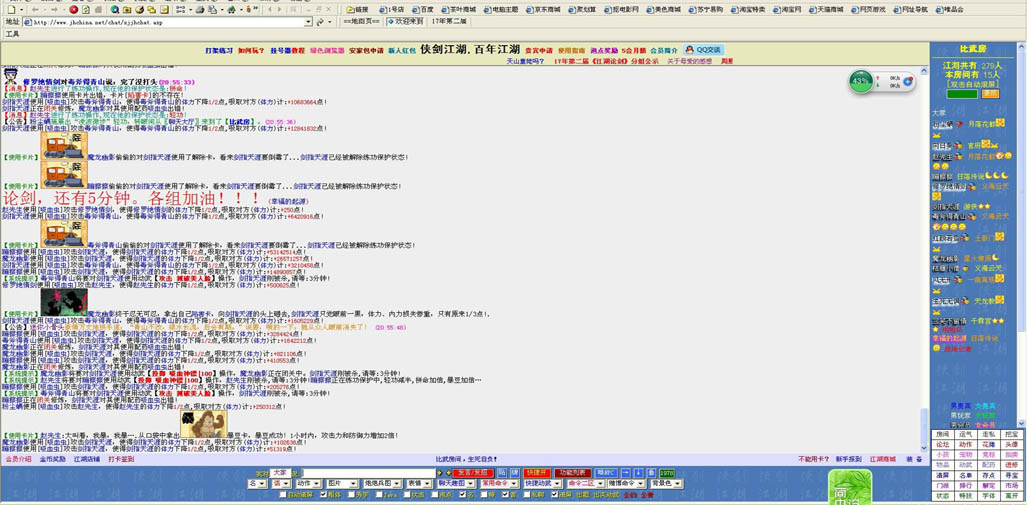Click the Search magnifier icon in the browser toolbar

[x=115, y=10]
